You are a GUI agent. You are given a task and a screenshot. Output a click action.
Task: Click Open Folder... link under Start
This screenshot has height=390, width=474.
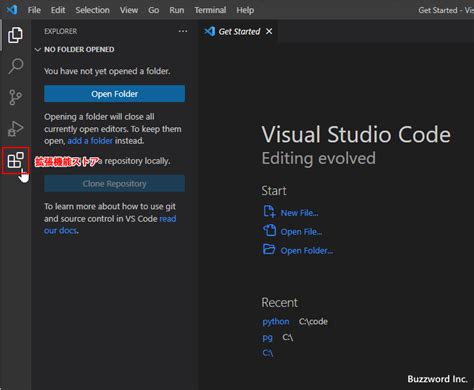click(x=307, y=250)
